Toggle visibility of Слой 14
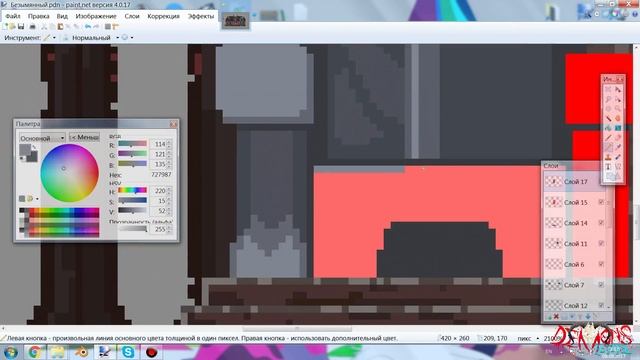Viewport: 640px width, 360px height. (x=601, y=223)
